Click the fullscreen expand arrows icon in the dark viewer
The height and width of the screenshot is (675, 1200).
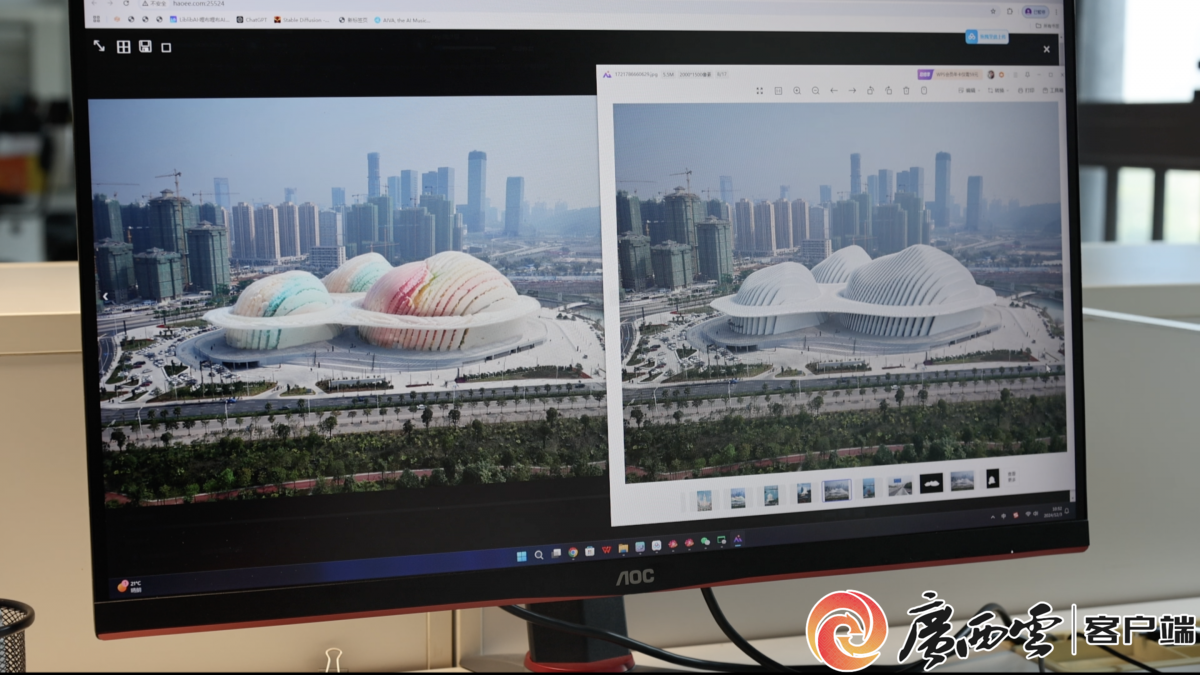pyautogui.click(x=99, y=46)
